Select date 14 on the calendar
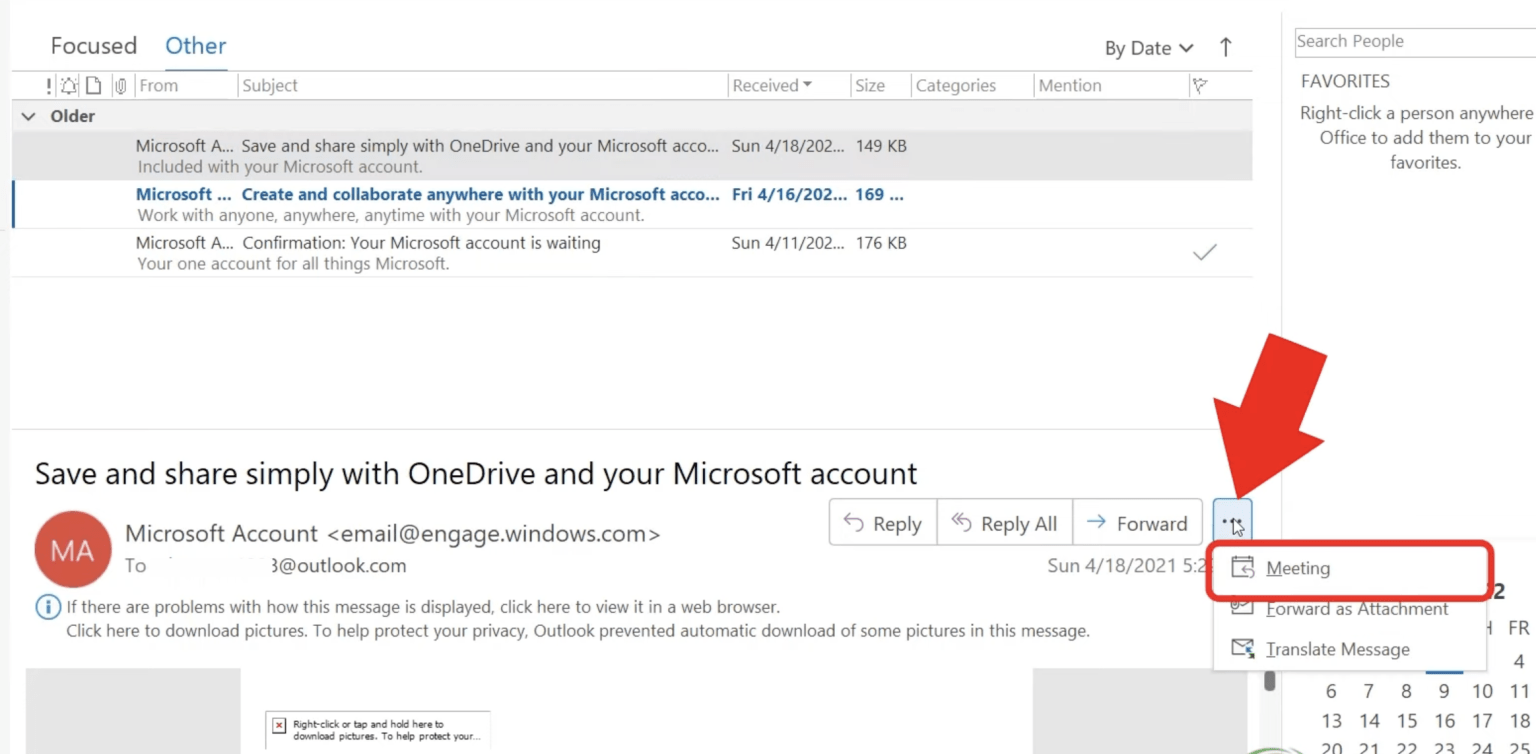Viewport: 1536px width, 754px height. [1369, 720]
